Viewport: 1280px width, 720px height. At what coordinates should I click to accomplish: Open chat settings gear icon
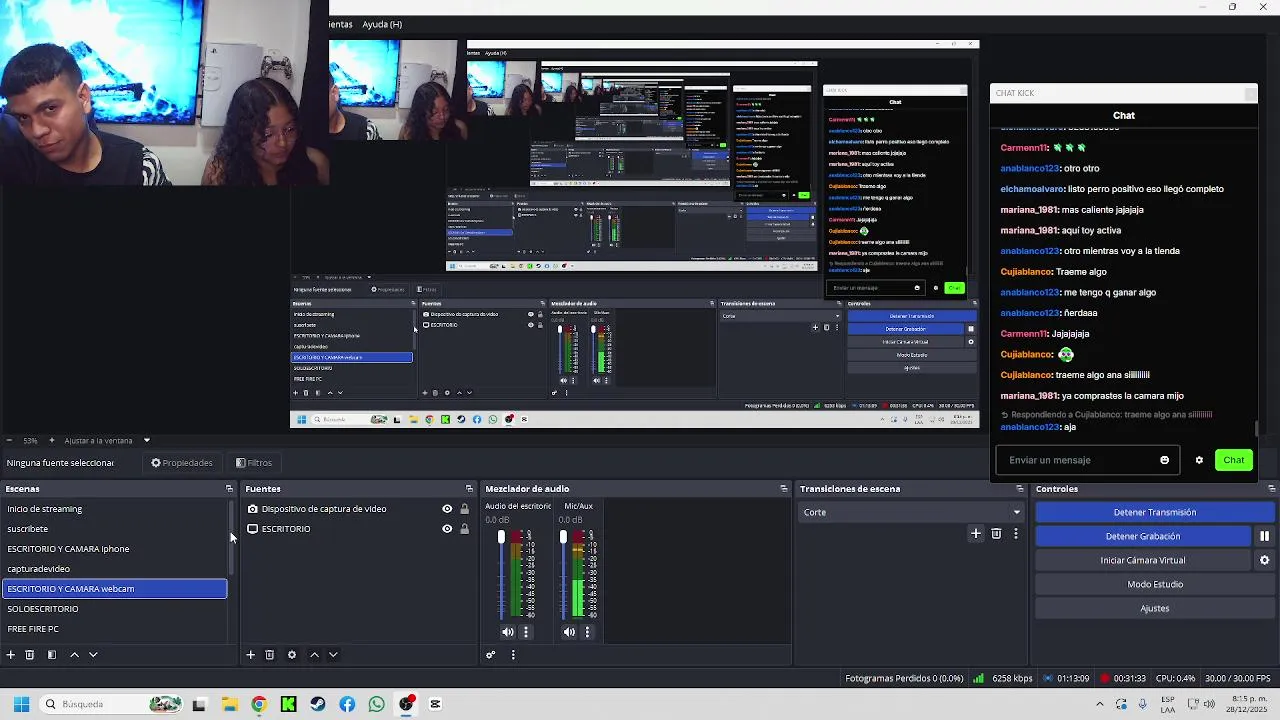tap(1199, 460)
